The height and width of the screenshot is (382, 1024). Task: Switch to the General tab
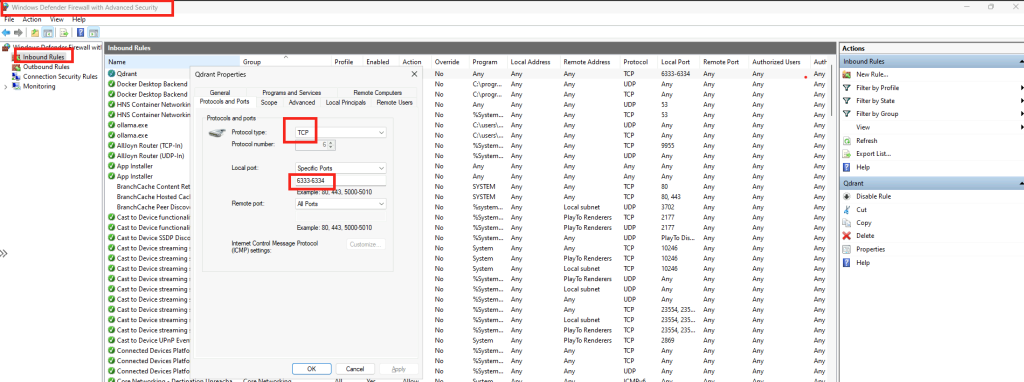tap(220, 93)
